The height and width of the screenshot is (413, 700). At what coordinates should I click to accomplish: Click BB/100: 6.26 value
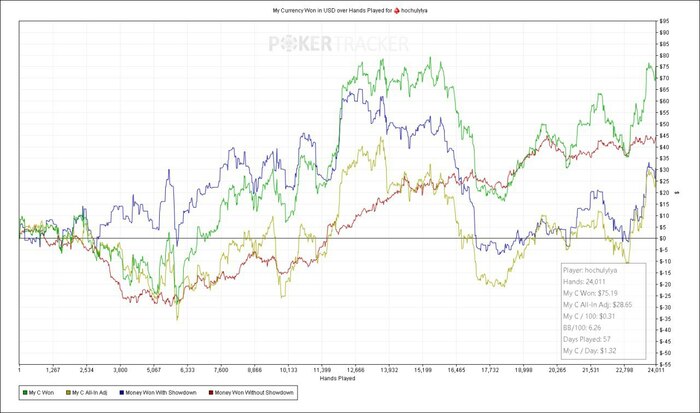click(582, 328)
